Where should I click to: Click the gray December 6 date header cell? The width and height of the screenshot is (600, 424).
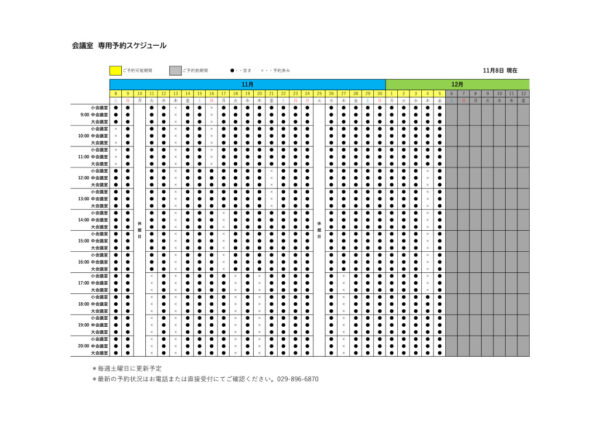452,93
